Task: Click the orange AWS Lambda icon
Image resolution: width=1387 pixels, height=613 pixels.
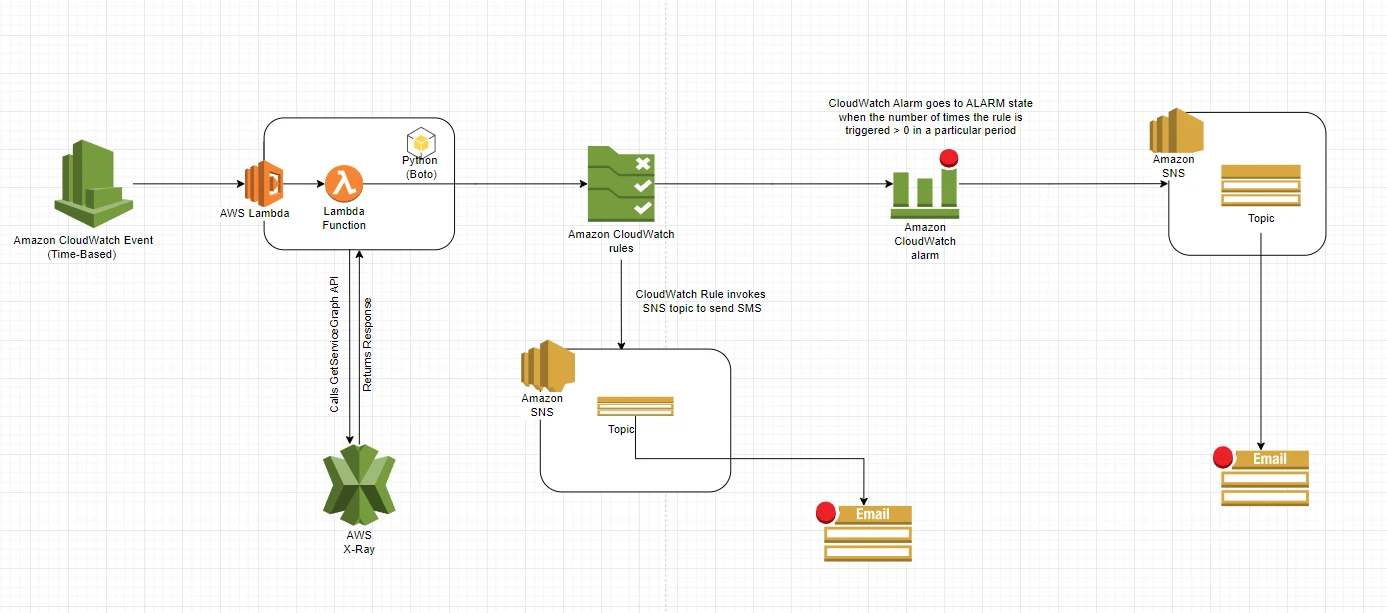Action: coord(265,183)
